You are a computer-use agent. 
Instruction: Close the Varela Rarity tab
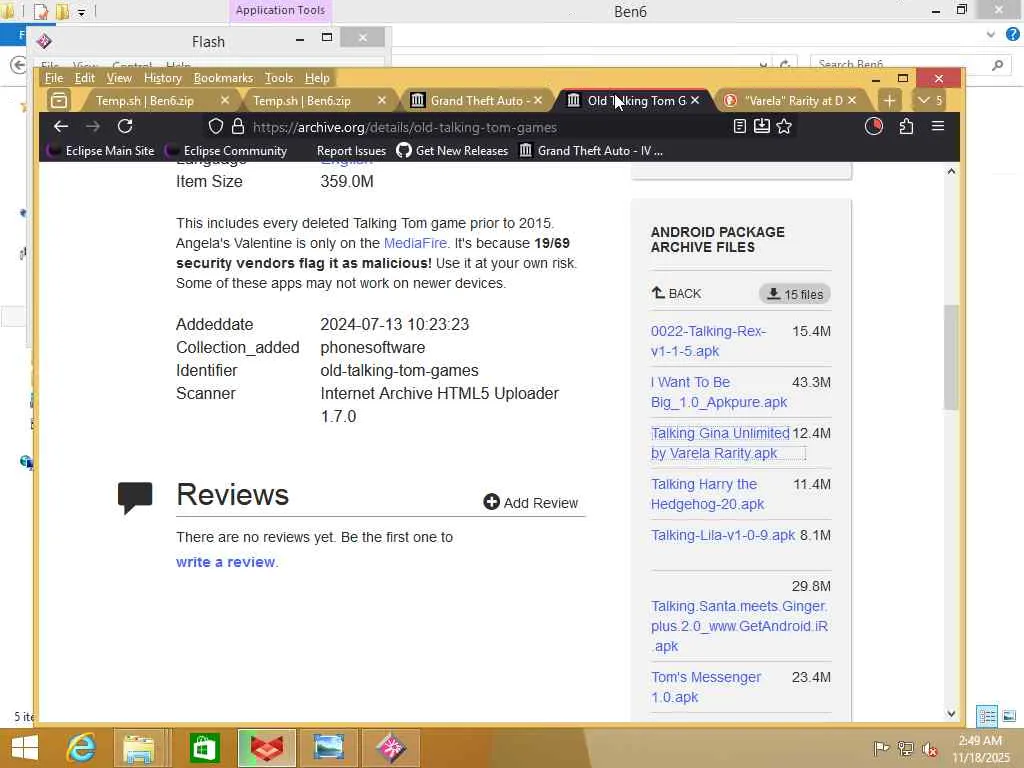tap(852, 101)
